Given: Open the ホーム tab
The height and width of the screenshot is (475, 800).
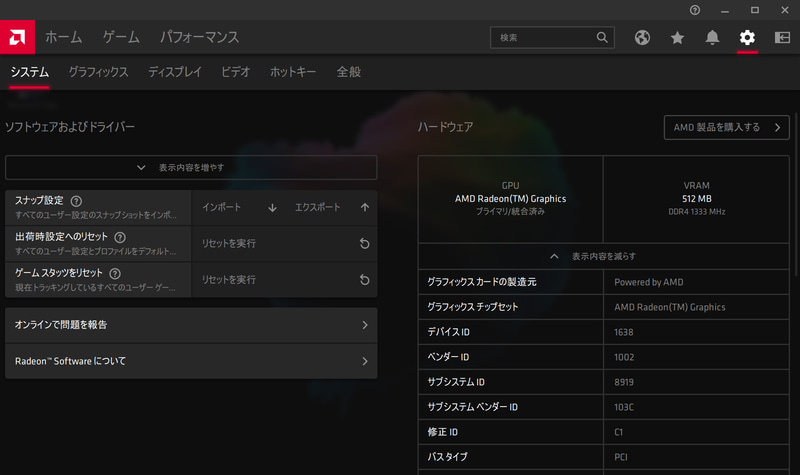Looking at the screenshot, I should (x=64, y=37).
